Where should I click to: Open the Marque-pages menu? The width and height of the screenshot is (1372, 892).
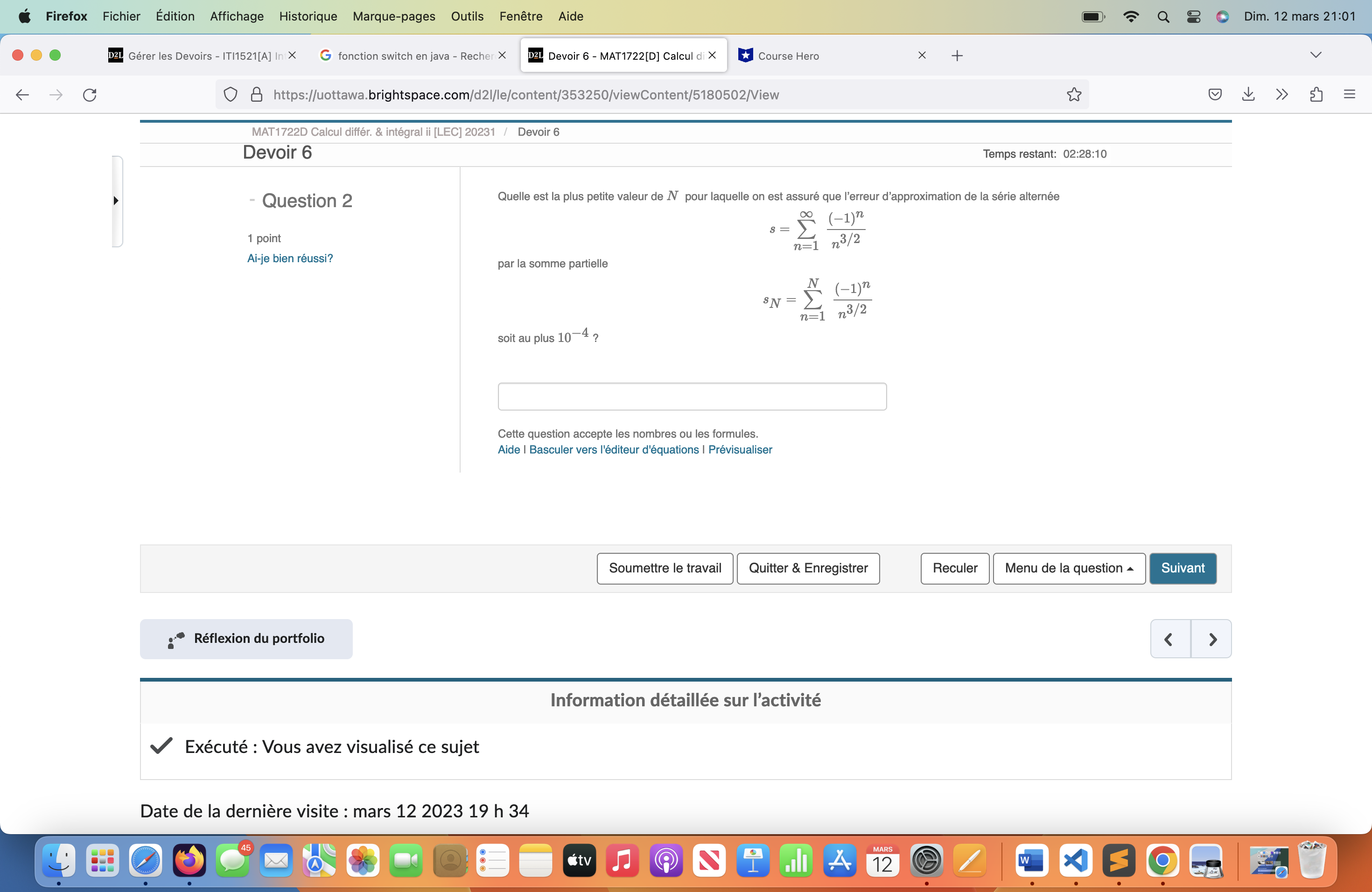394,16
